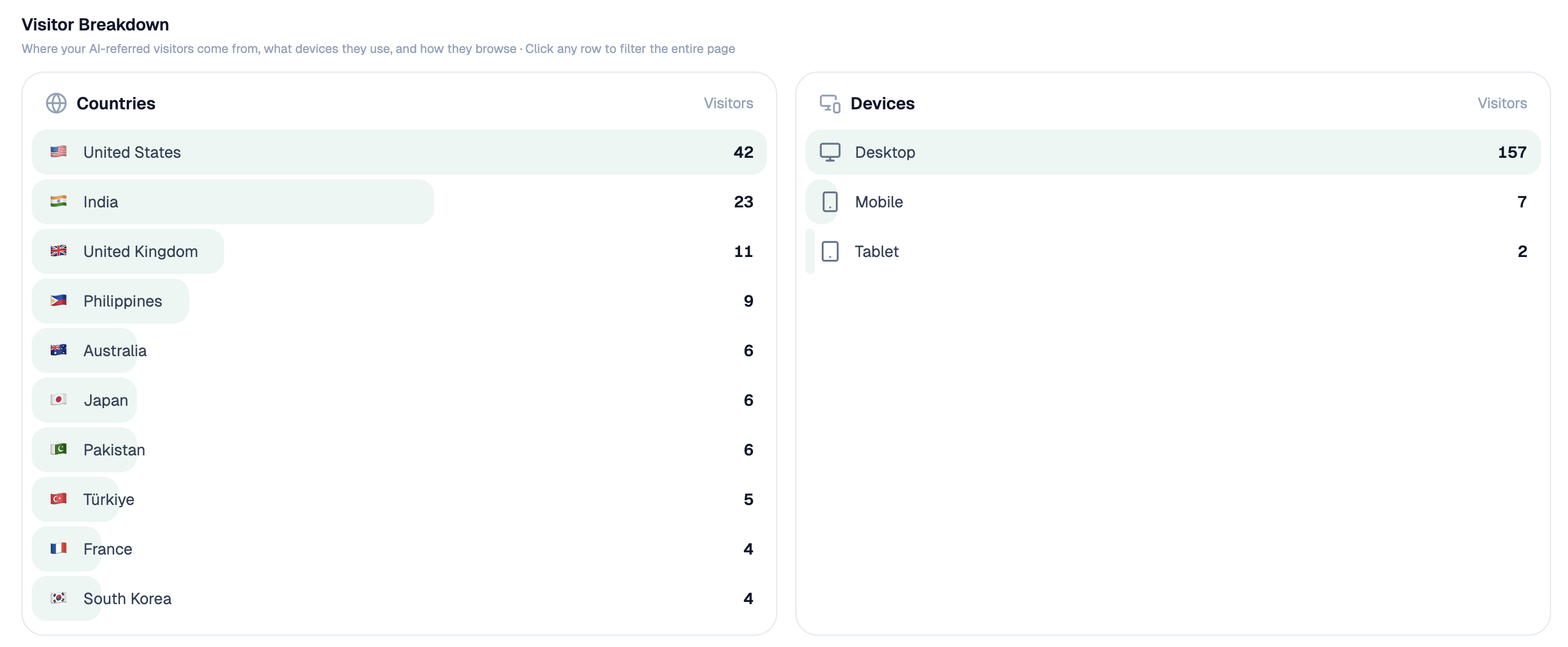Image resolution: width=1568 pixels, height=647 pixels.
Task: Filter by the Tablet device label
Action: tap(876, 251)
